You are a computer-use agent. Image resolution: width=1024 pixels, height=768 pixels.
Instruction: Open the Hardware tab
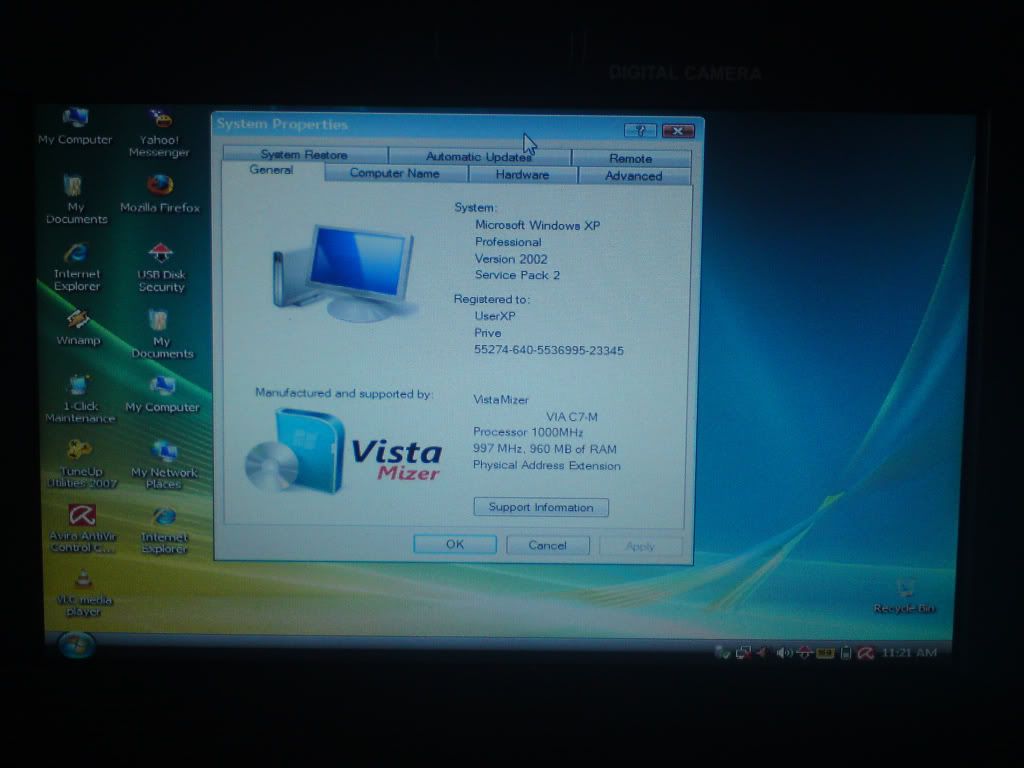click(522, 175)
